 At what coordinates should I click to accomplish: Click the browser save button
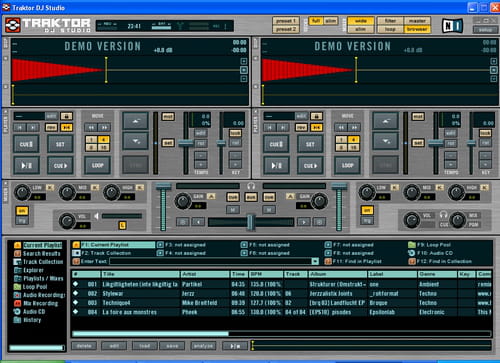pos(172,346)
